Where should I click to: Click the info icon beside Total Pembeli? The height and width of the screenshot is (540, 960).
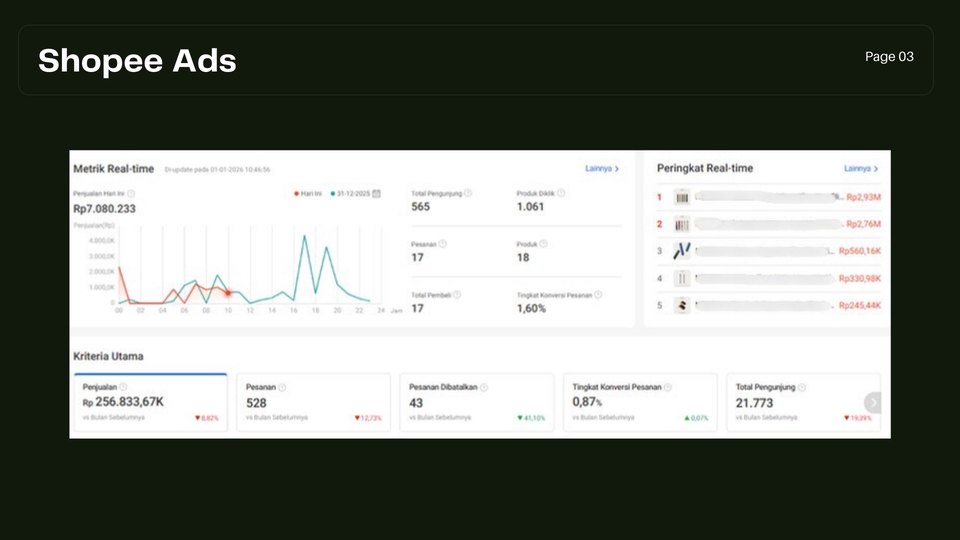pyautogui.click(x=458, y=295)
